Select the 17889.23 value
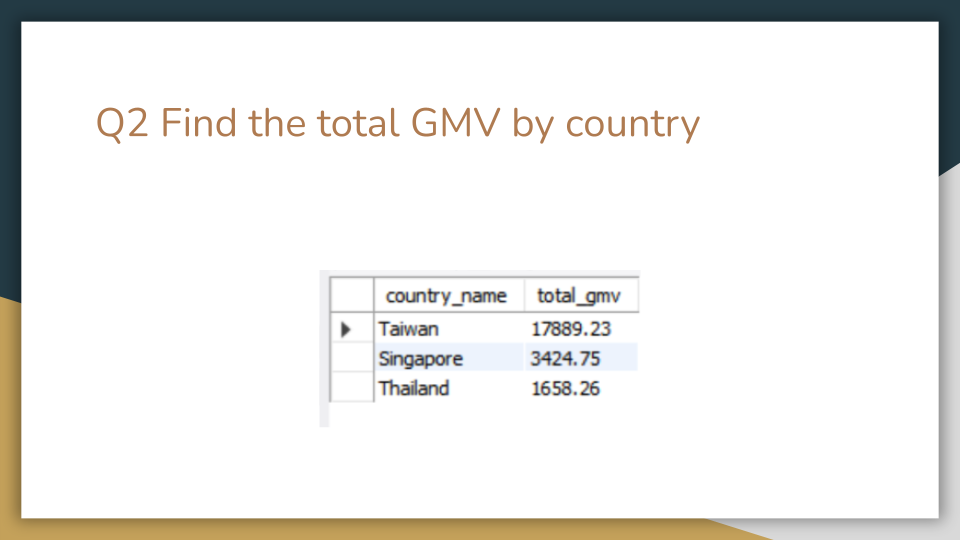 coord(571,329)
